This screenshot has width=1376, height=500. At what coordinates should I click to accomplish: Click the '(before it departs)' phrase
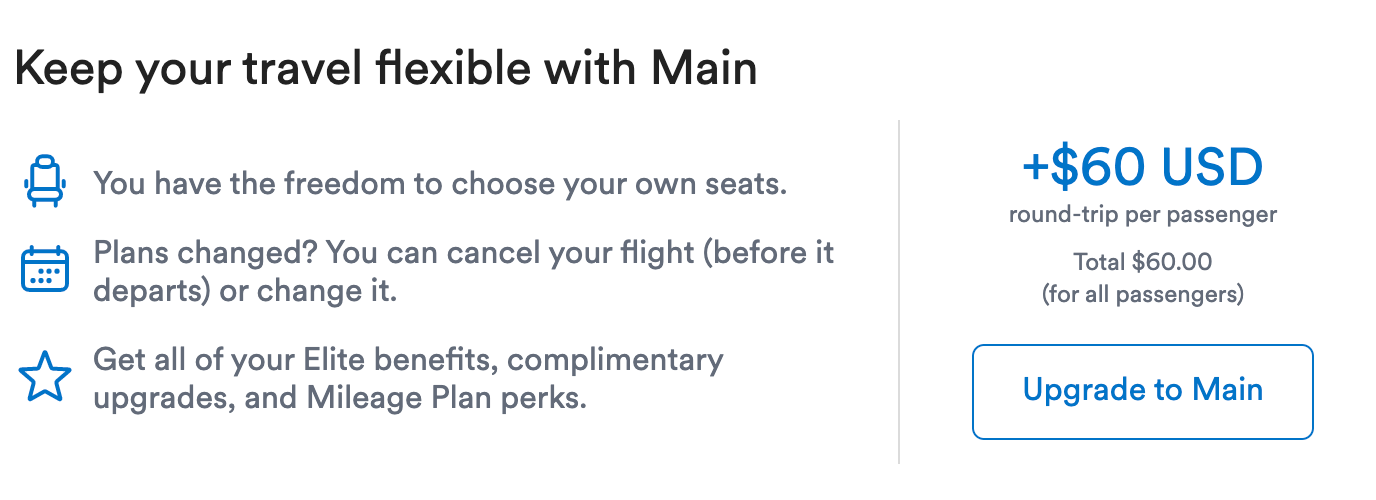pyautogui.click(x=770, y=253)
